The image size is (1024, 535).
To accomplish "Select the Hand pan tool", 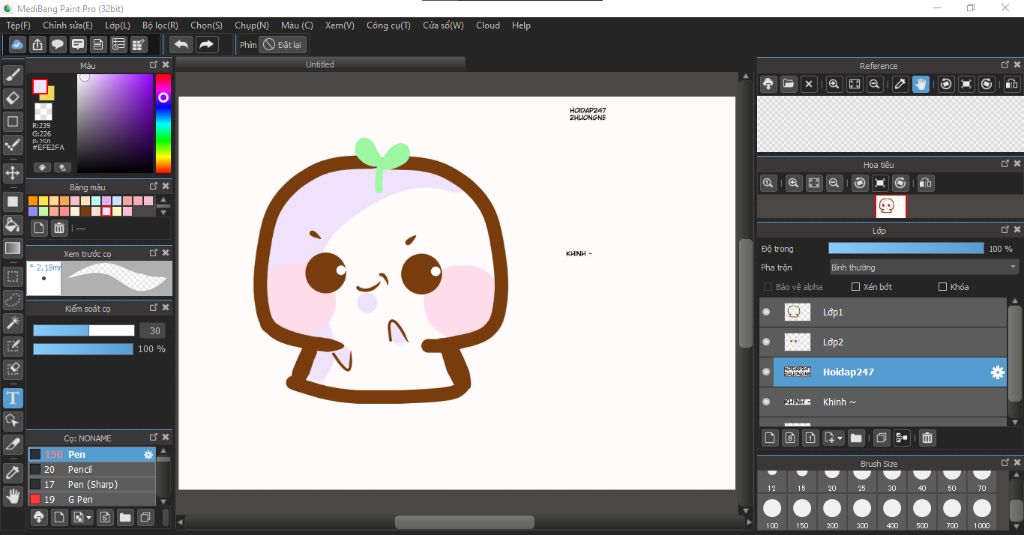I will pyautogui.click(x=13, y=496).
